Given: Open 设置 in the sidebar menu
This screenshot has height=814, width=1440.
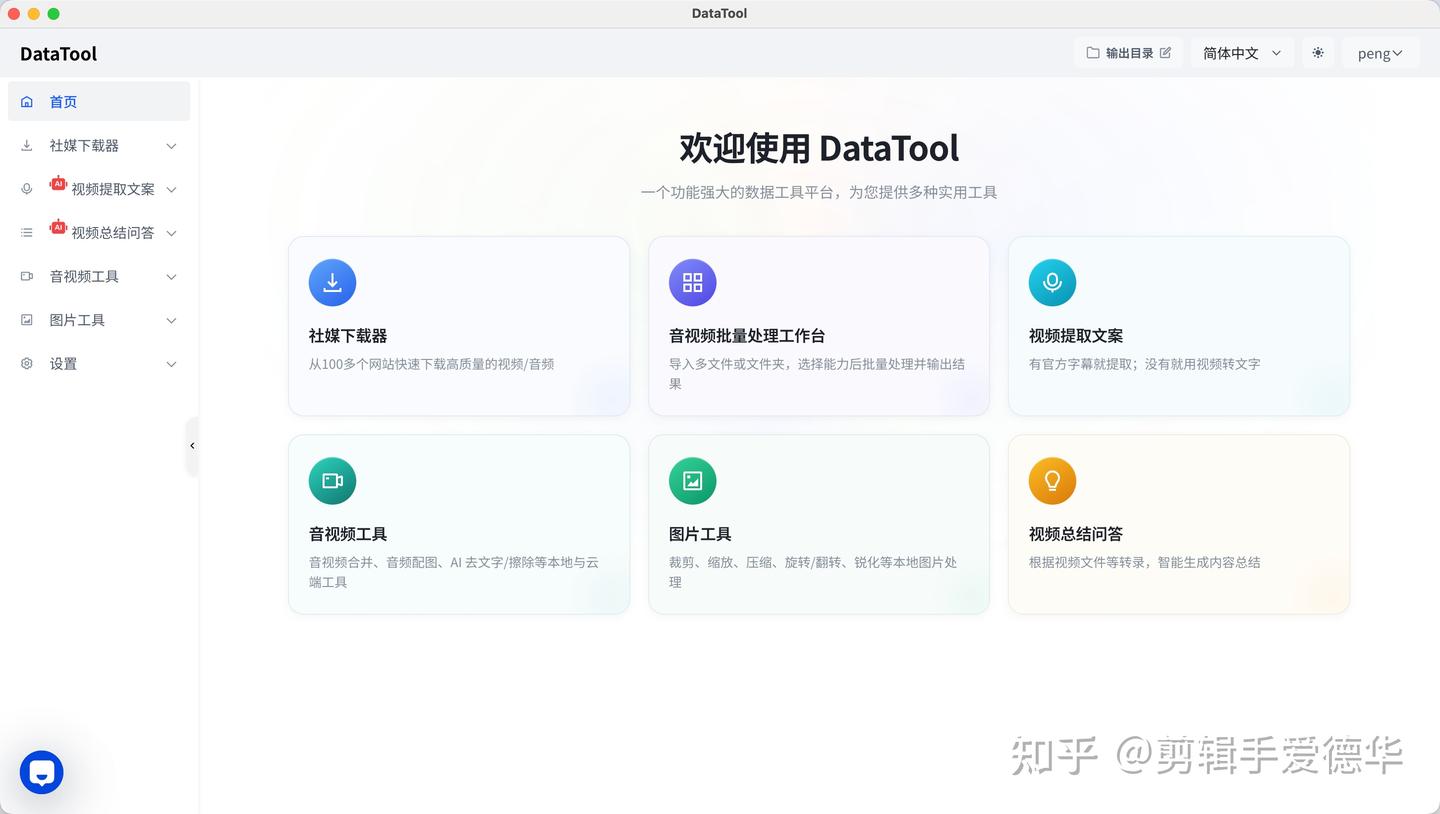Looking at the screenshot, I should click(x=99, y=364).
